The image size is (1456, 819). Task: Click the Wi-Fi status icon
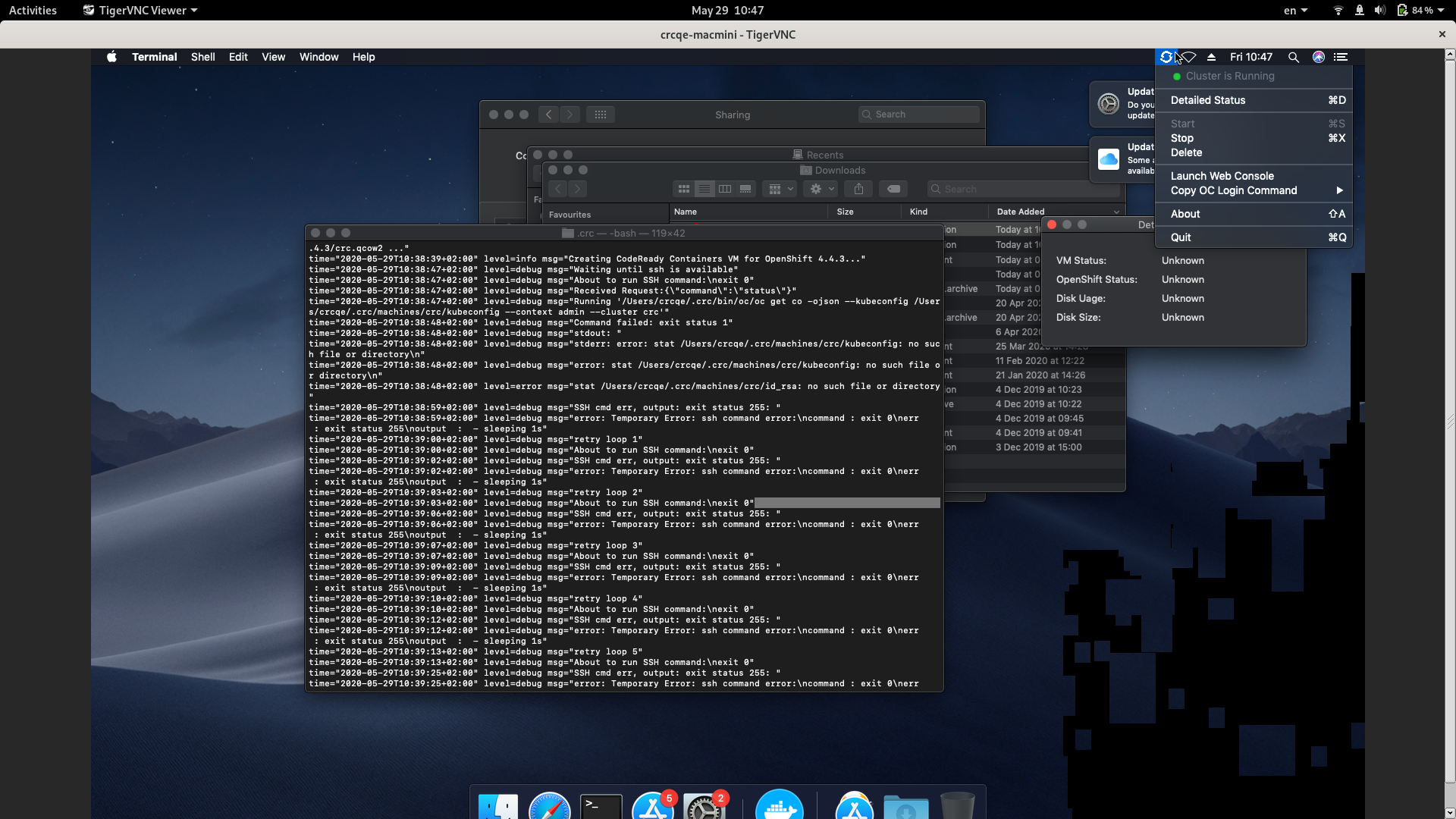[1188, 57]
